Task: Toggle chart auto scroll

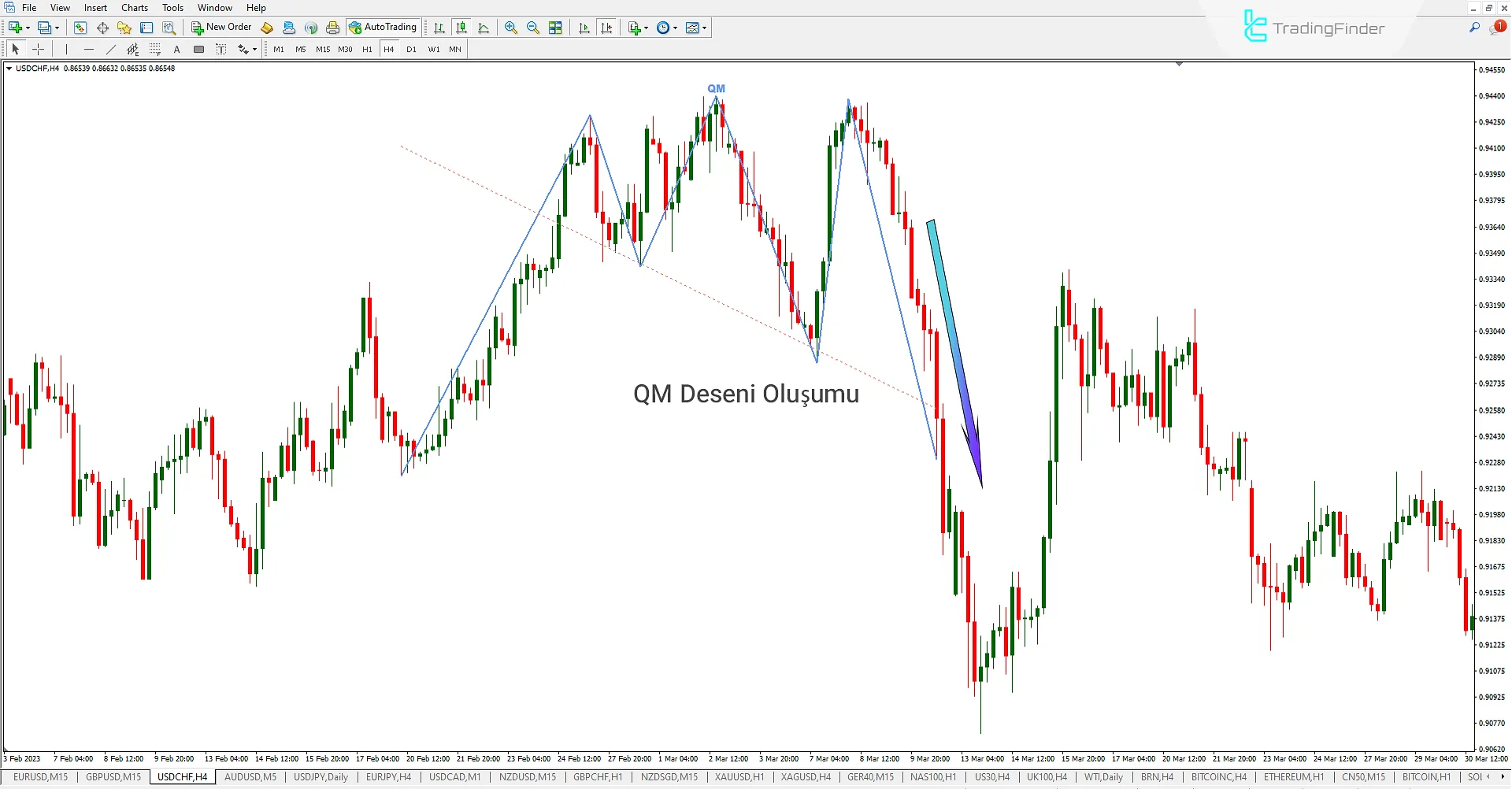Action: point(584,28)
